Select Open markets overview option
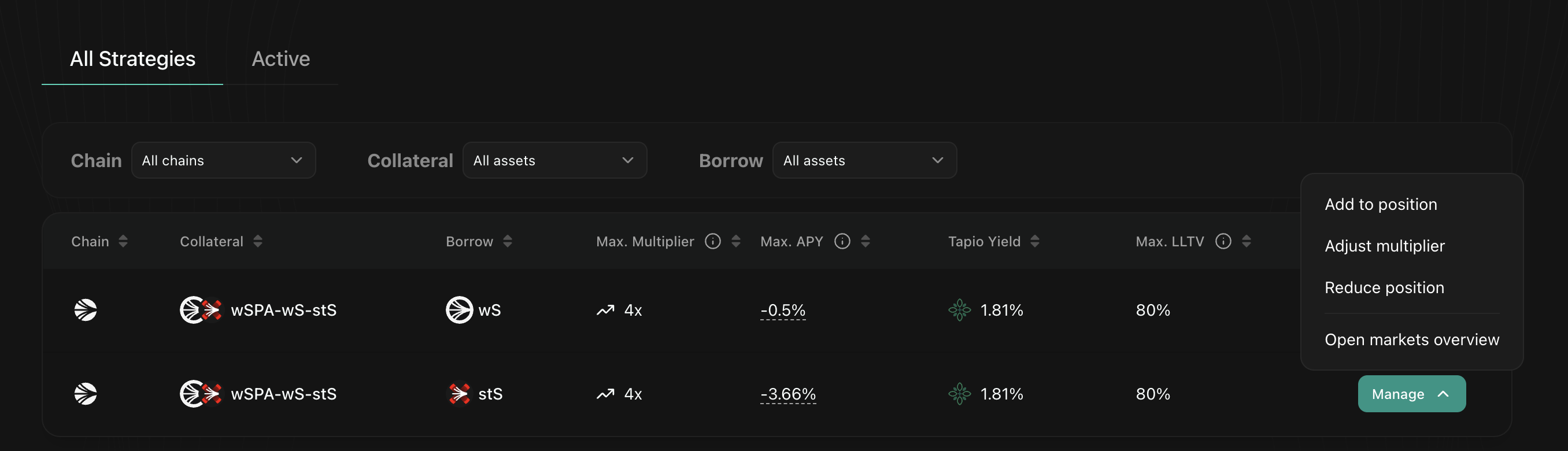This screenshot has height=451, width=1568. click(1411, 339)
